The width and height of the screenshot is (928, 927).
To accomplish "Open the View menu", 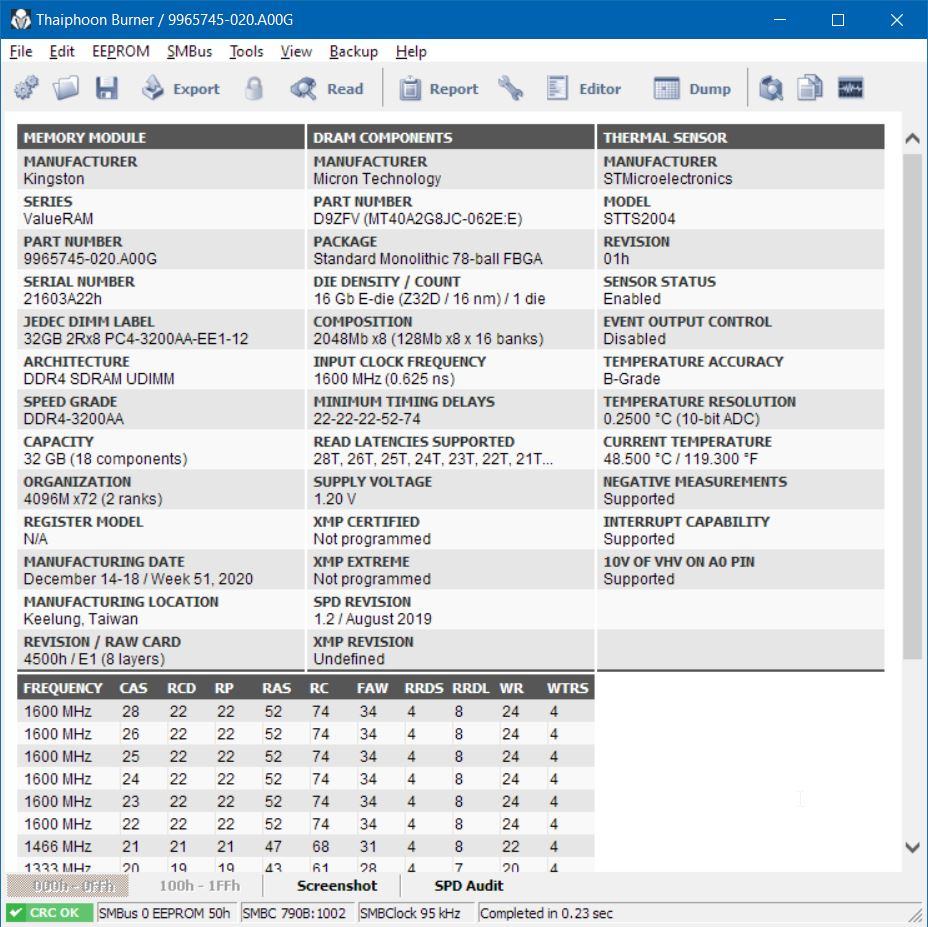I will (x=296, y=52).
